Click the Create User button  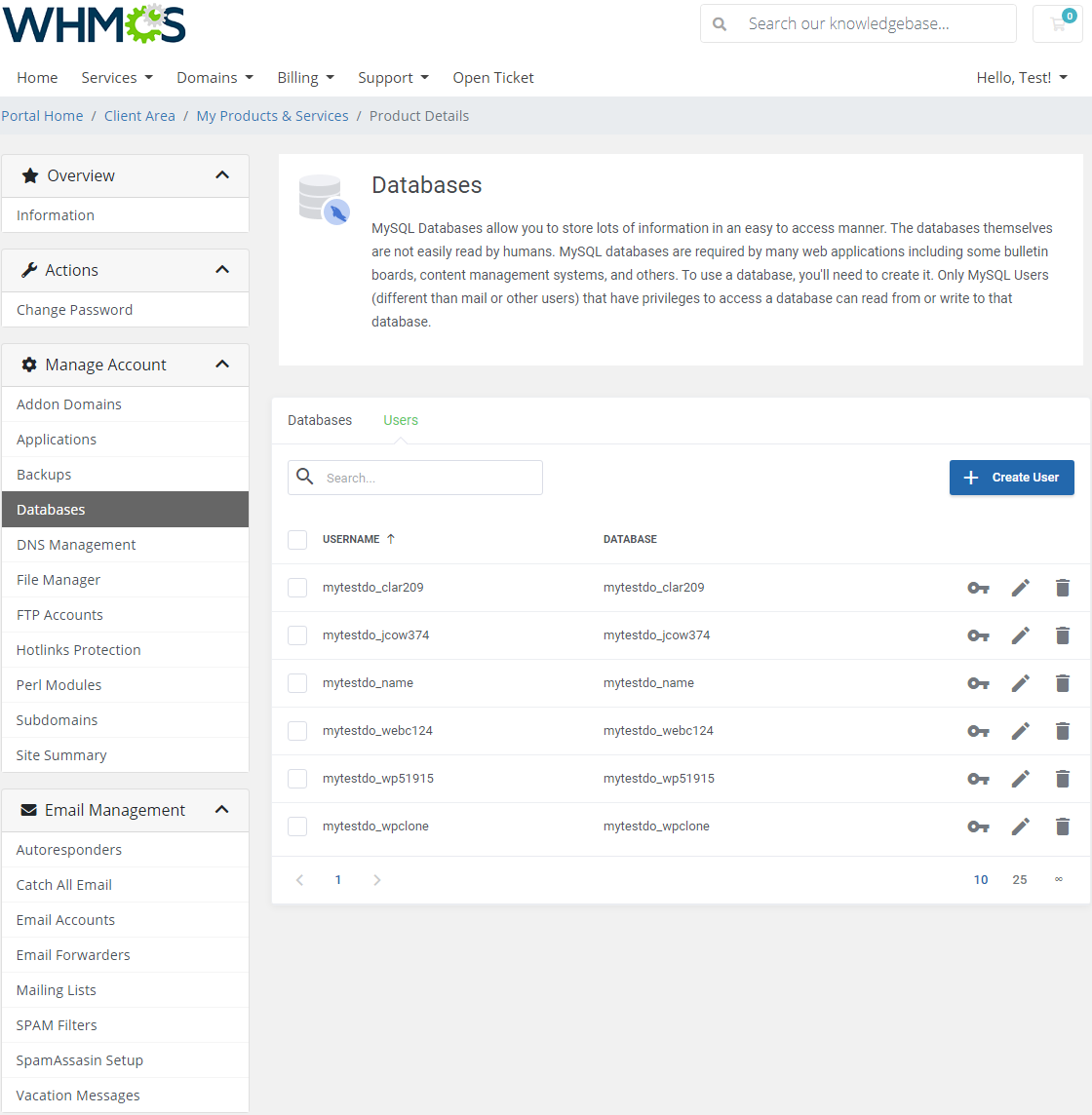pyautogui.click(x=1012, y=478)
